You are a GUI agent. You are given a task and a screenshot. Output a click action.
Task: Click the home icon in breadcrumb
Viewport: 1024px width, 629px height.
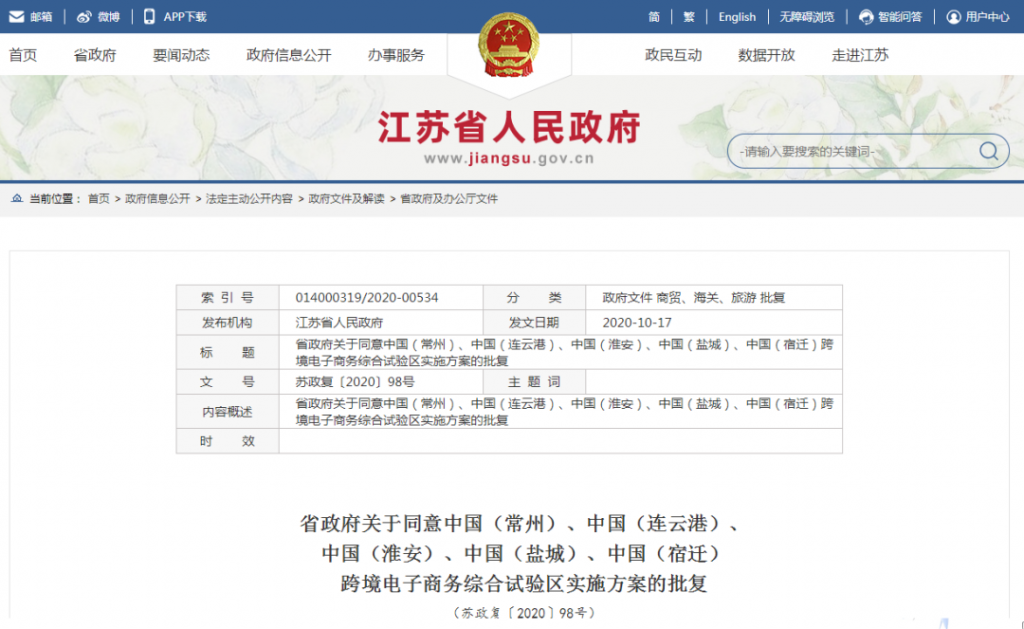tap(17, 198)
